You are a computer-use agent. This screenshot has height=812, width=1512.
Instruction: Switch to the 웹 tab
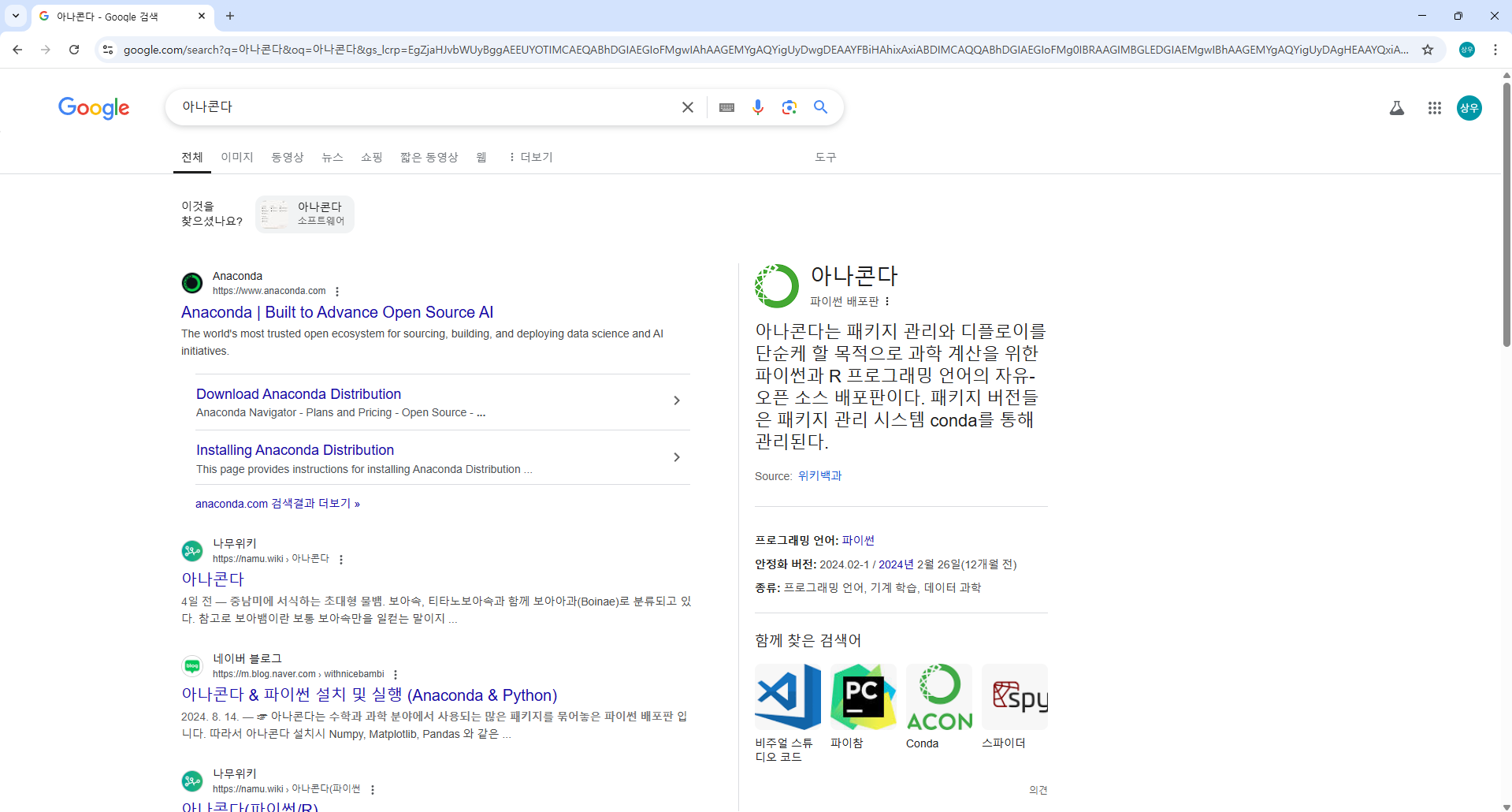pos(481,157)
